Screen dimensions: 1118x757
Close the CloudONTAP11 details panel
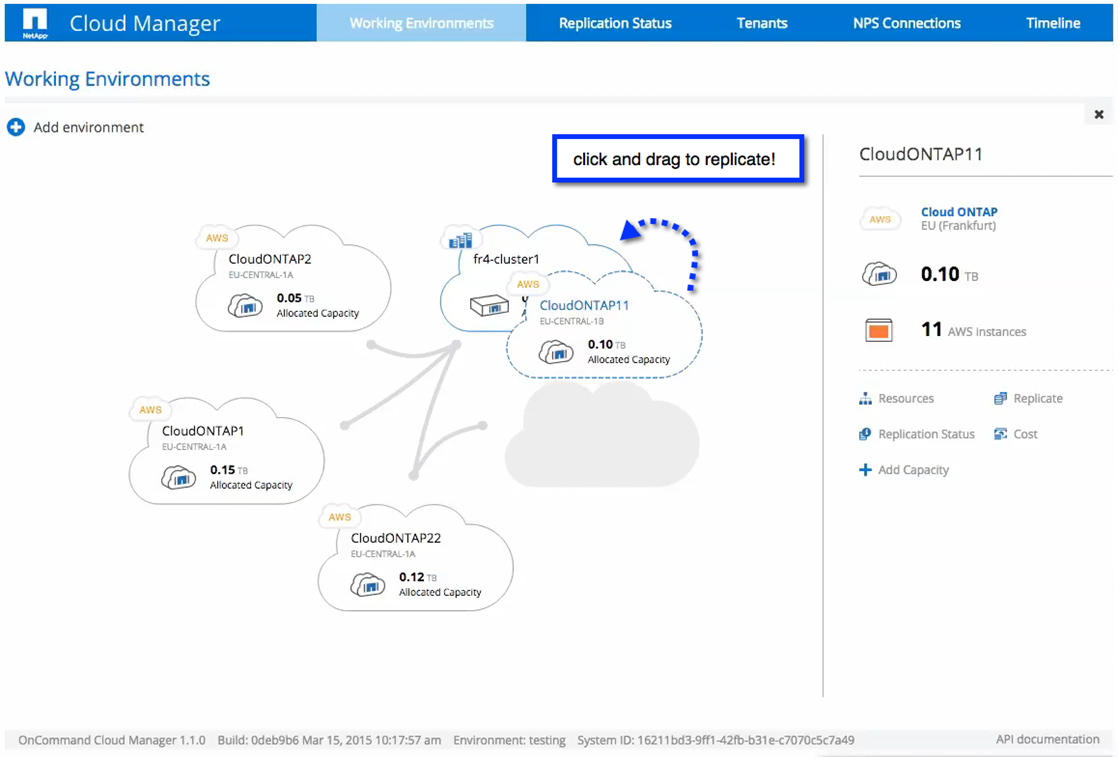click(1097, 113)
